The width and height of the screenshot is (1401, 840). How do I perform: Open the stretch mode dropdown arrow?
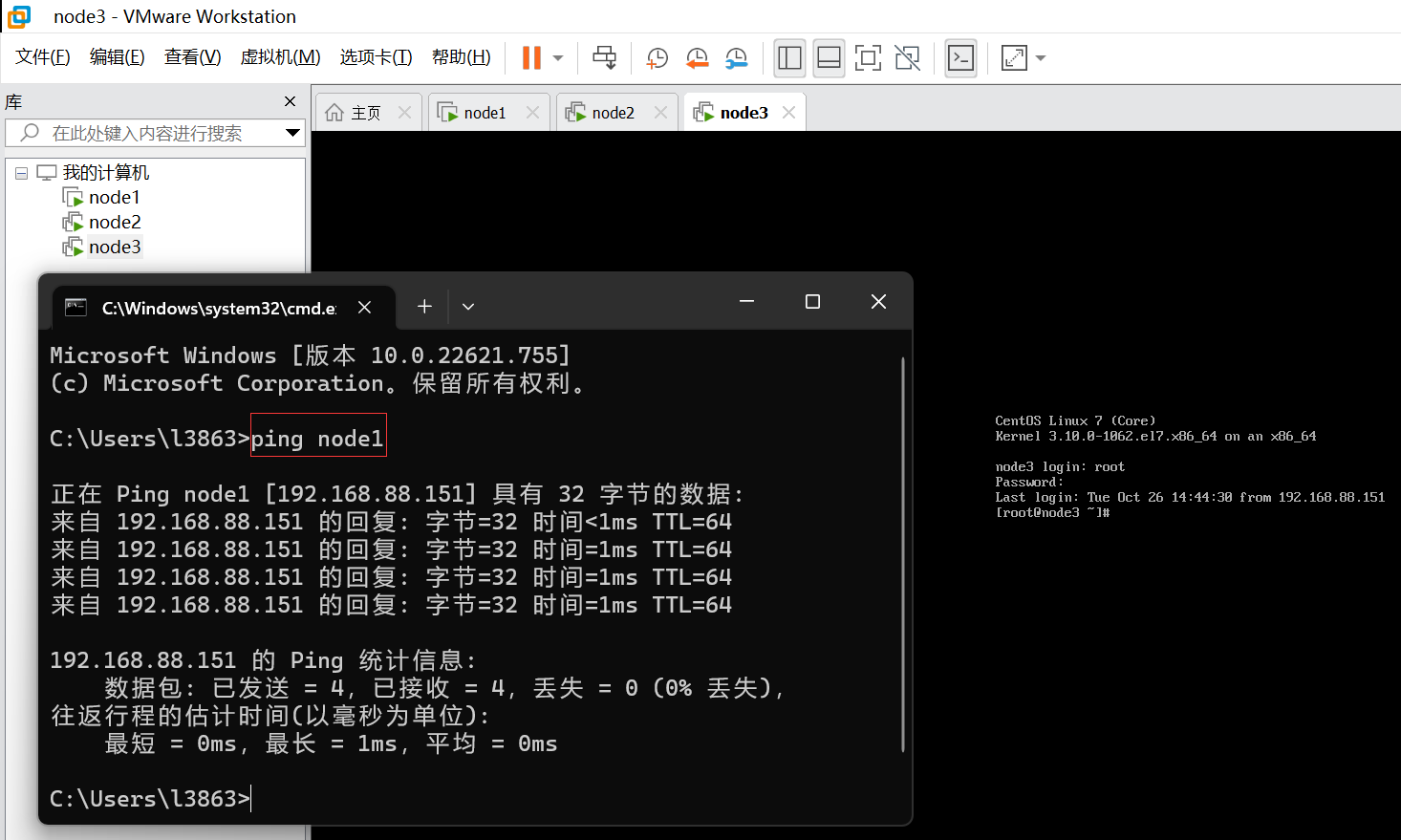coord(1040,57)
